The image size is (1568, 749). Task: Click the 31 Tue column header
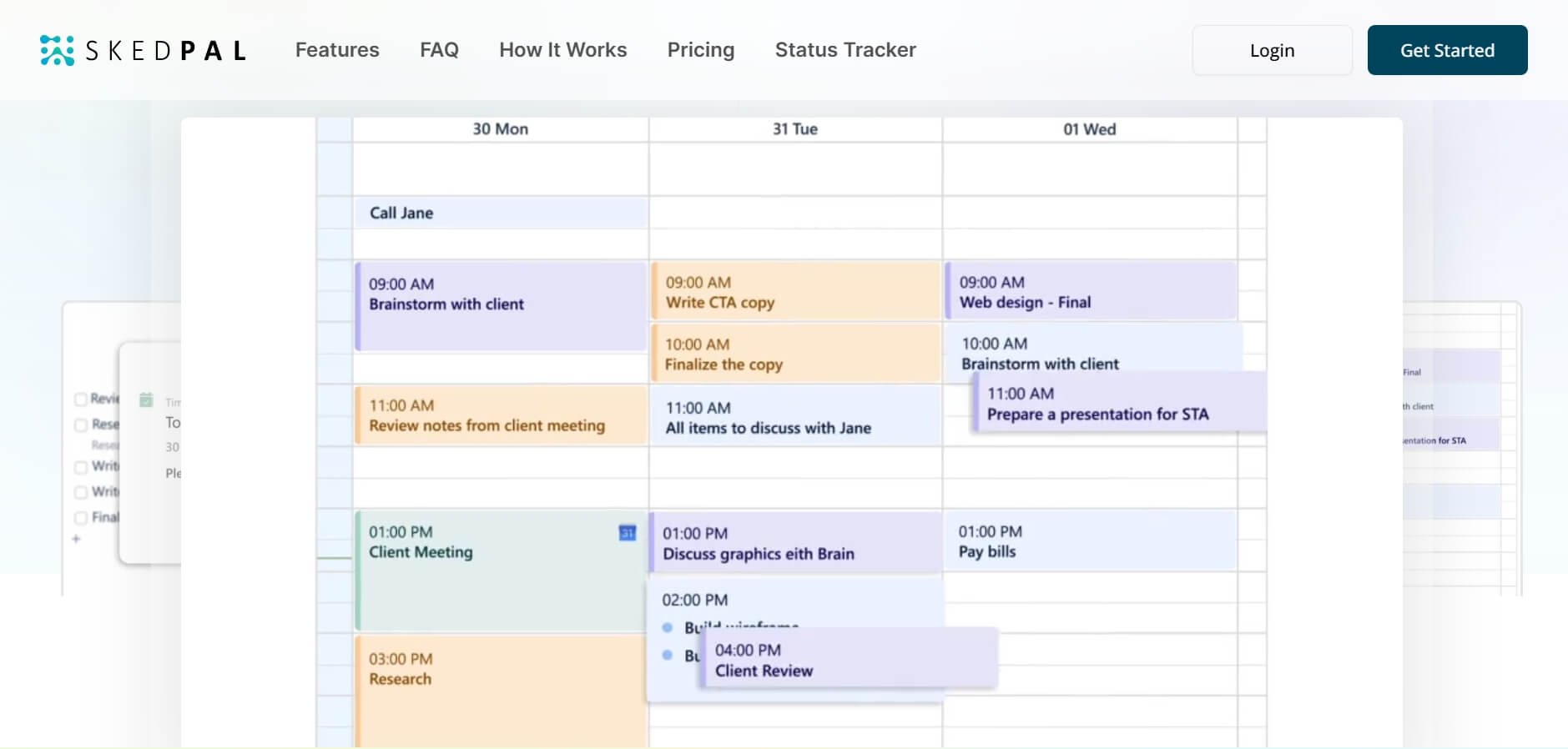click(x=795, y=129)
